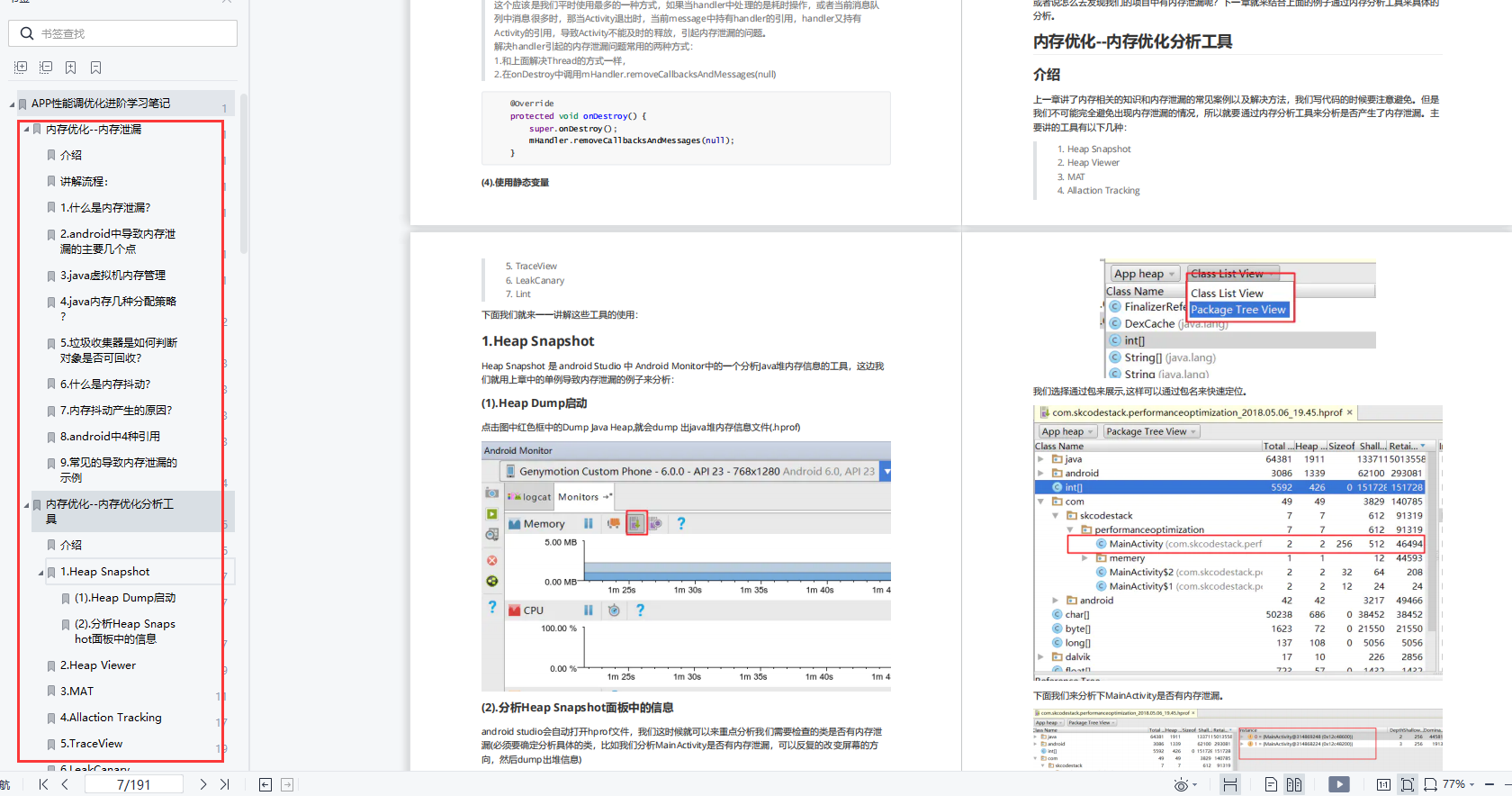Viewport: 1512px width, 796px height.
Task: Collapse the 内存优化--内存泄漏 bookmark section
Action: pyautogui.click(x=26, y=130)
